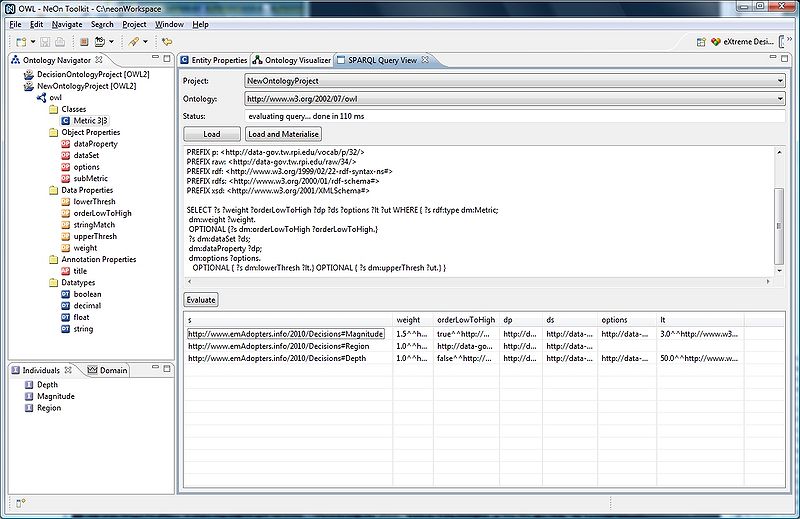Open the Navigate menu
Viewport: 800px width, 519px height.
click(67, 24)
